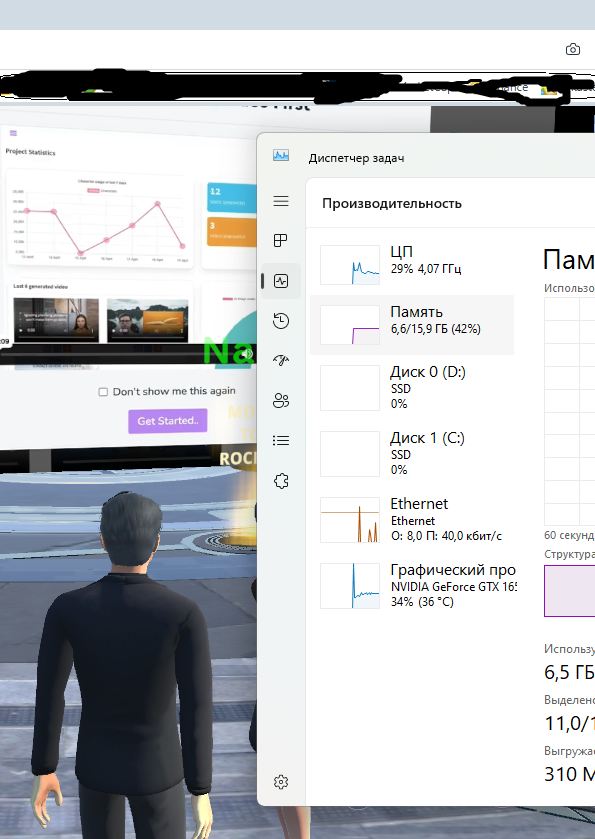Open Task Manager settings gear icon
Viewport: 595px width, 839px height.
tap(281, 782)
